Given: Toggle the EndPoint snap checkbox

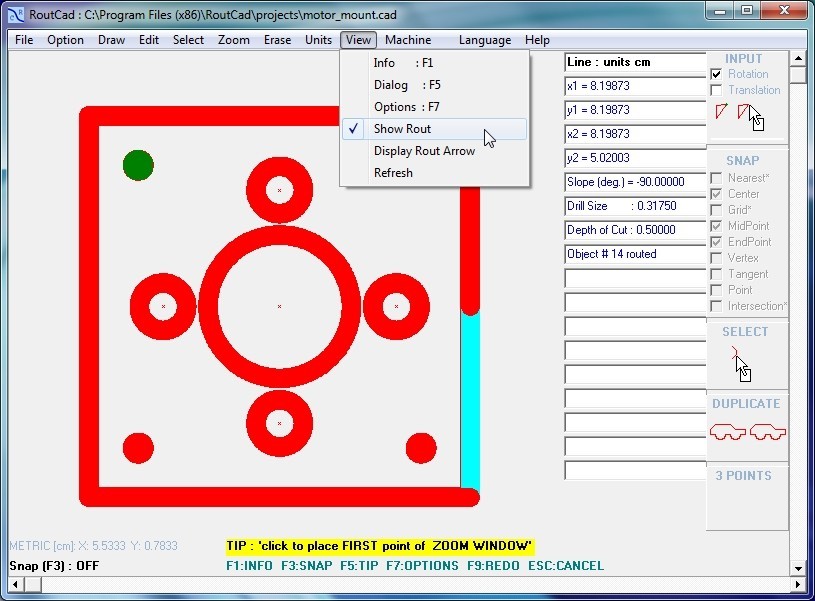Looking at the screenshot, I should (x=716, y=241).
